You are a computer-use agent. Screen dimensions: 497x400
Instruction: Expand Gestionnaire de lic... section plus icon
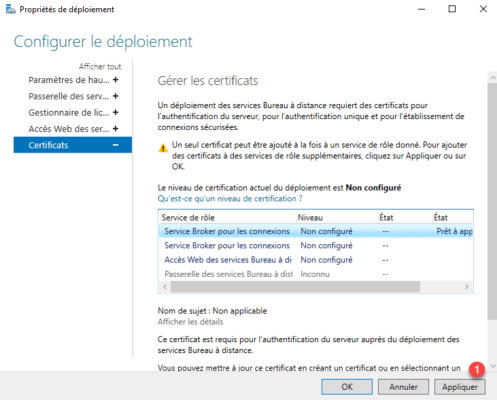tap(116, 112)
